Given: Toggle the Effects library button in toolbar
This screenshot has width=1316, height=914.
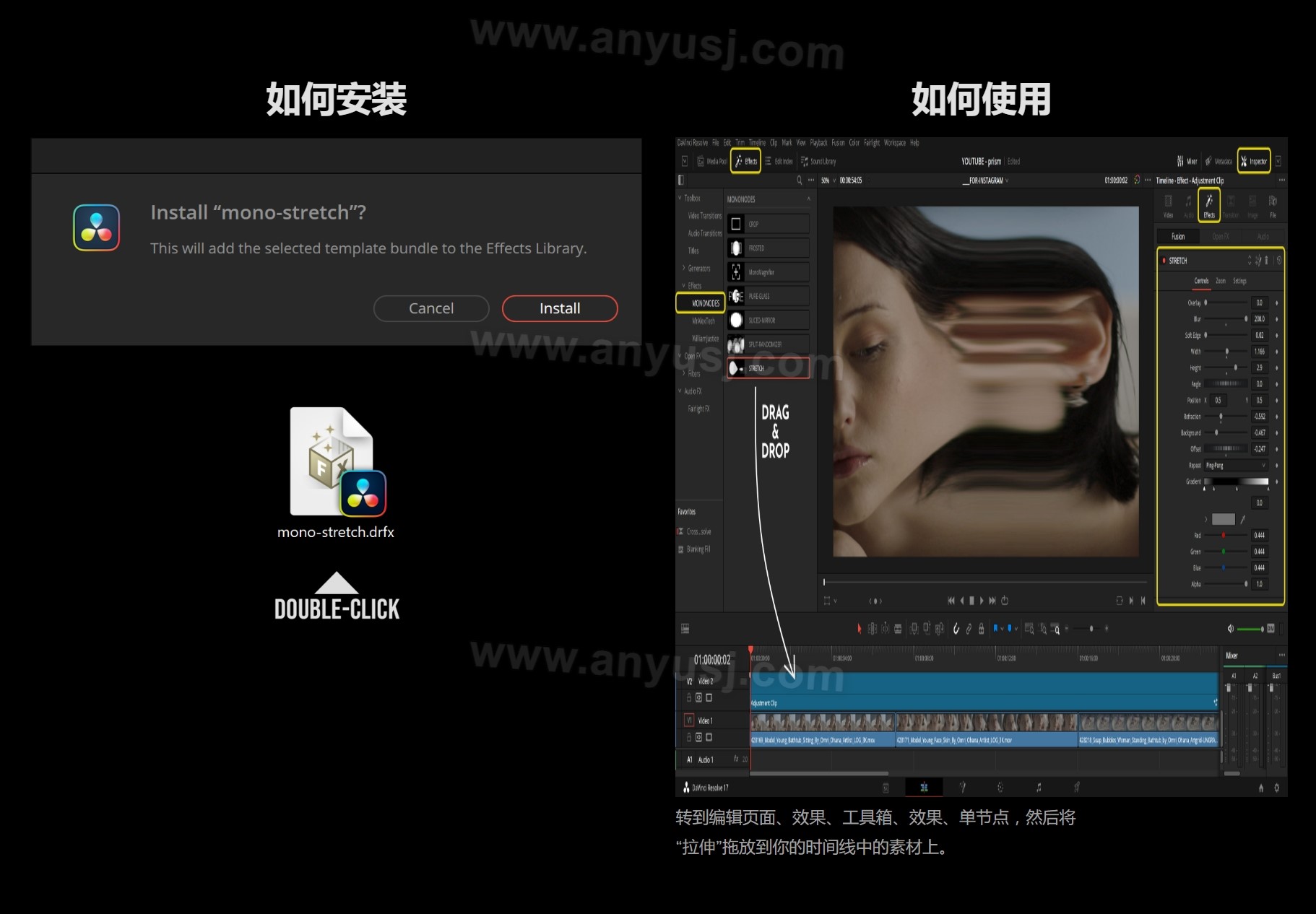Looking at the screenshot, I should pyautogui.click(x=746, y=161).
